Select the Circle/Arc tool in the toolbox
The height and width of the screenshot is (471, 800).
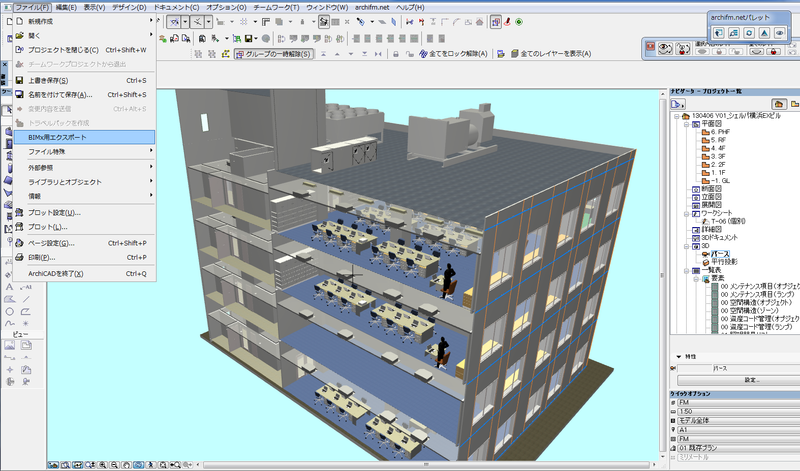(x=8, y=311)
